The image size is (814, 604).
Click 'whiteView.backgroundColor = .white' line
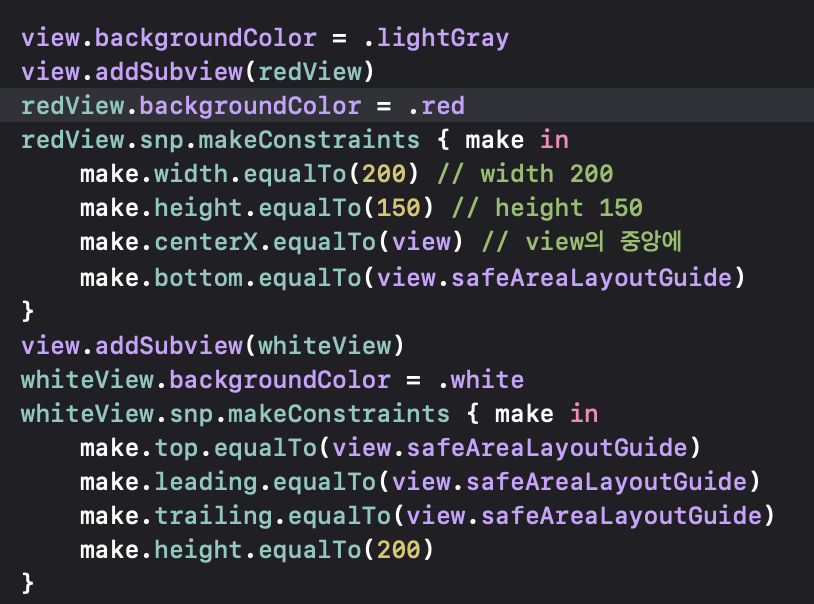click(272, 381)
